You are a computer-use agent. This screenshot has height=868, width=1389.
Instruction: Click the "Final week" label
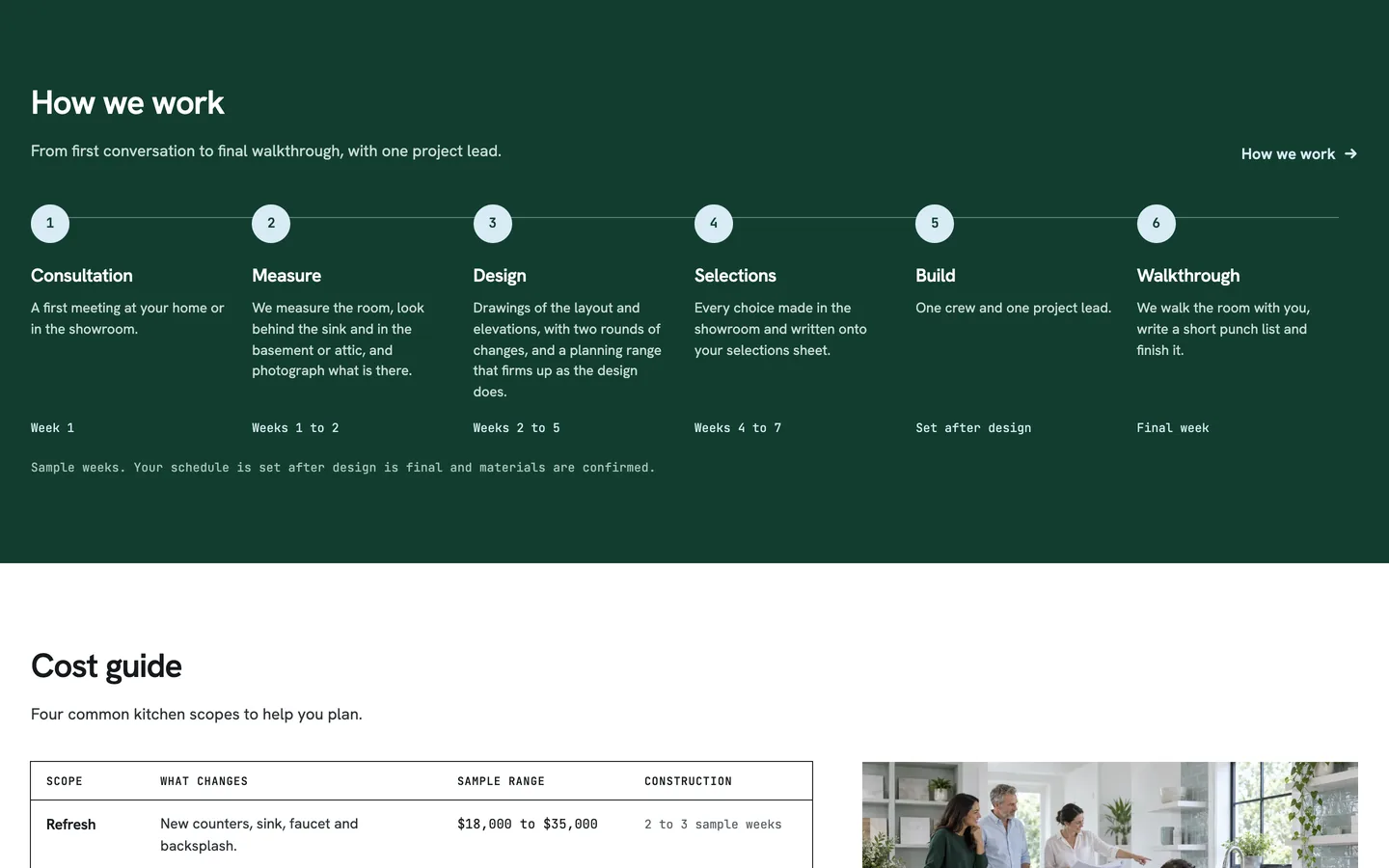(x=1173, y=428)
